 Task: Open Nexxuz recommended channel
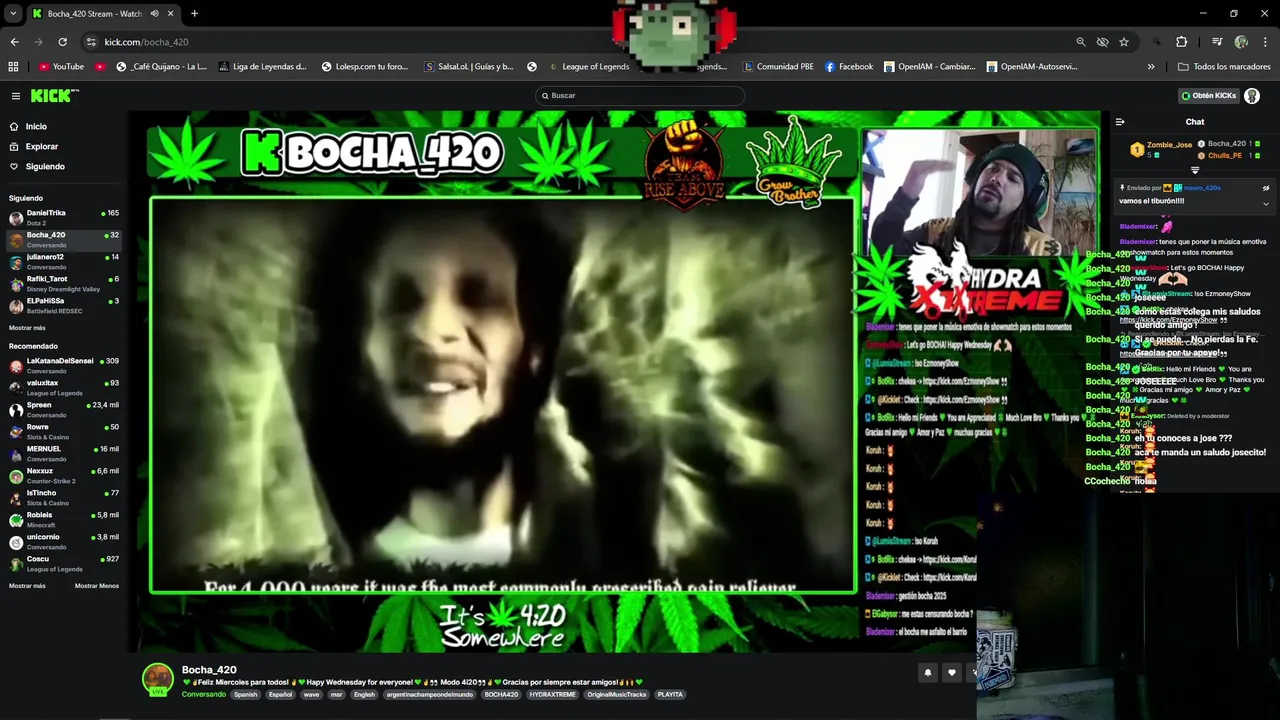coord(64,475)
